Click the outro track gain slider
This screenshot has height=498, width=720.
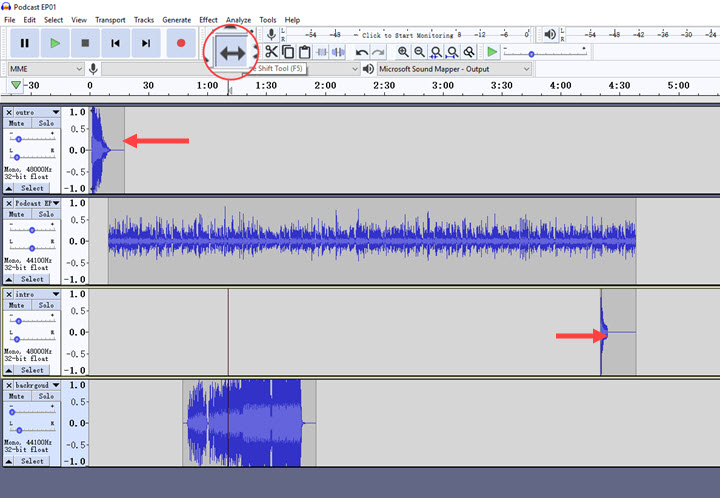click(20, 139)
